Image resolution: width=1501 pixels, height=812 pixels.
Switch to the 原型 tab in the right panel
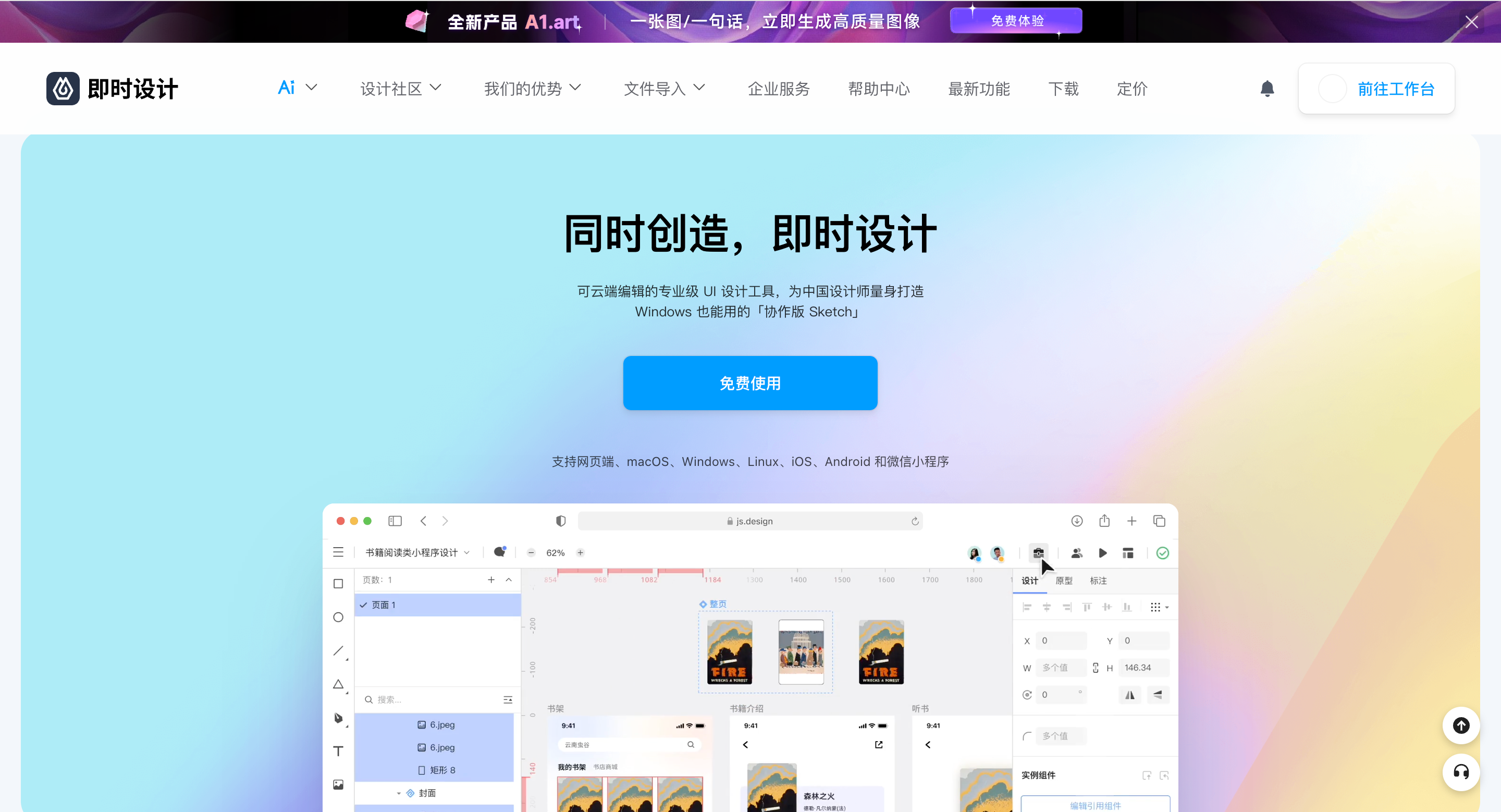click(x=1064, y=581)
